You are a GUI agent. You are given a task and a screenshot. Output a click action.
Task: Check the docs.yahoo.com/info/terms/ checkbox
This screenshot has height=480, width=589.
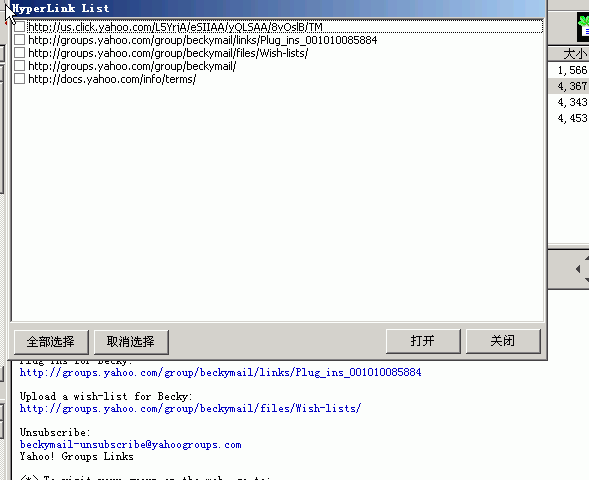(20, 79)
